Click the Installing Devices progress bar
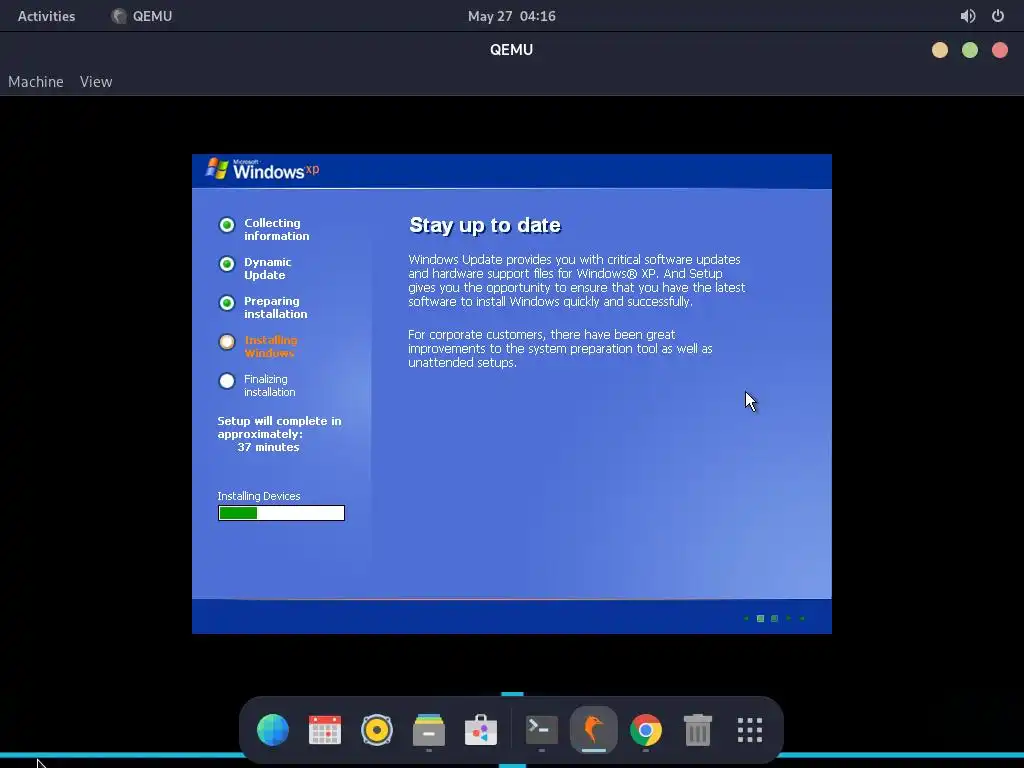Viewport: 1024px width, 768px height. point(281,513)
